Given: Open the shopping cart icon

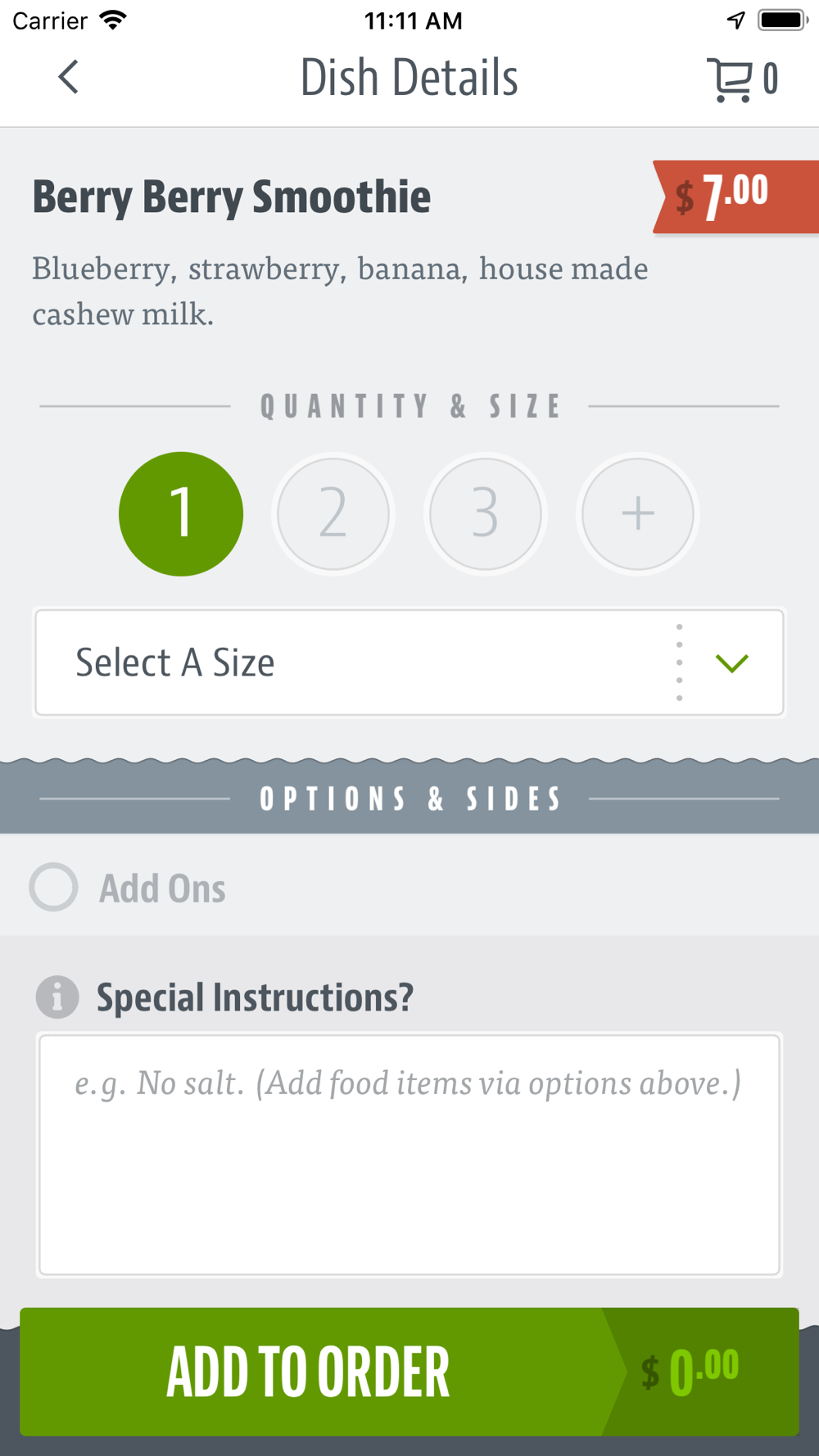Looking at the screenshot, I should click(x=729, y=79).
